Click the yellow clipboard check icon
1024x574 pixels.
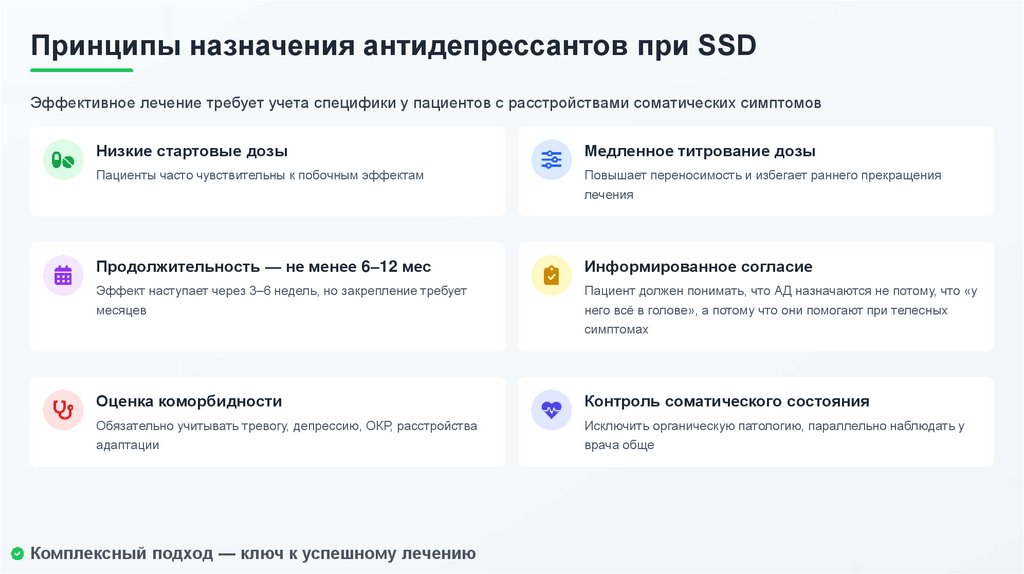click(x=551, y=275)
